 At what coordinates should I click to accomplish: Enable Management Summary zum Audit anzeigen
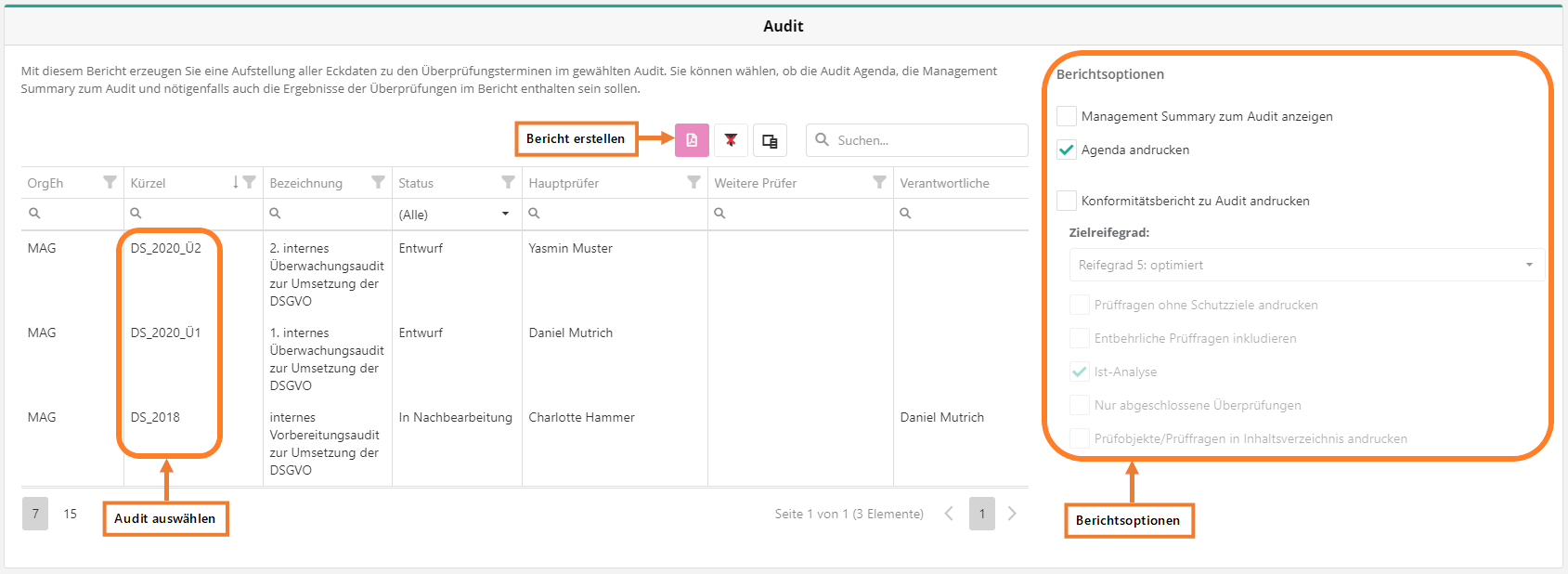1067,116
